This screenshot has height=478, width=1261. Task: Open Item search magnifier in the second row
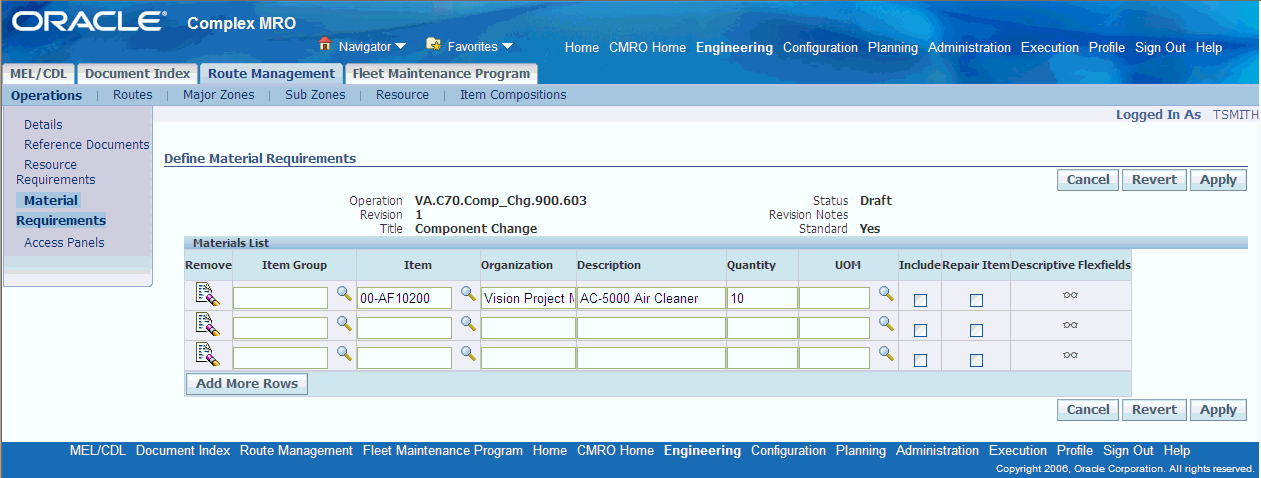coord(467,324)
